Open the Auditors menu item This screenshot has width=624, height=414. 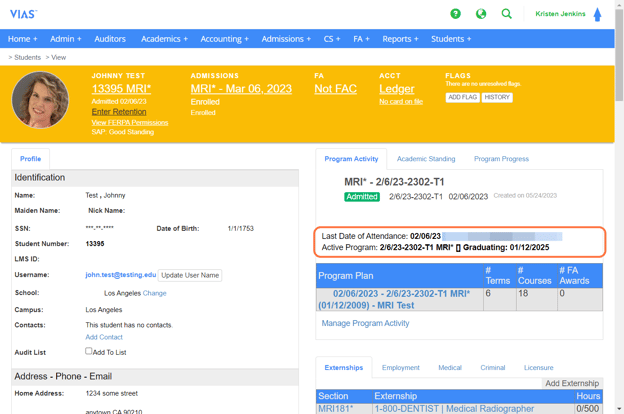(x=110, y=39)
